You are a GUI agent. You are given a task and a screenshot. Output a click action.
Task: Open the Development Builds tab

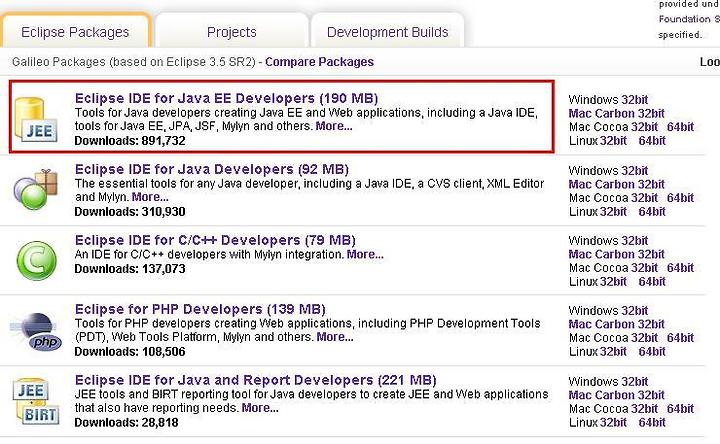(388, 32)
